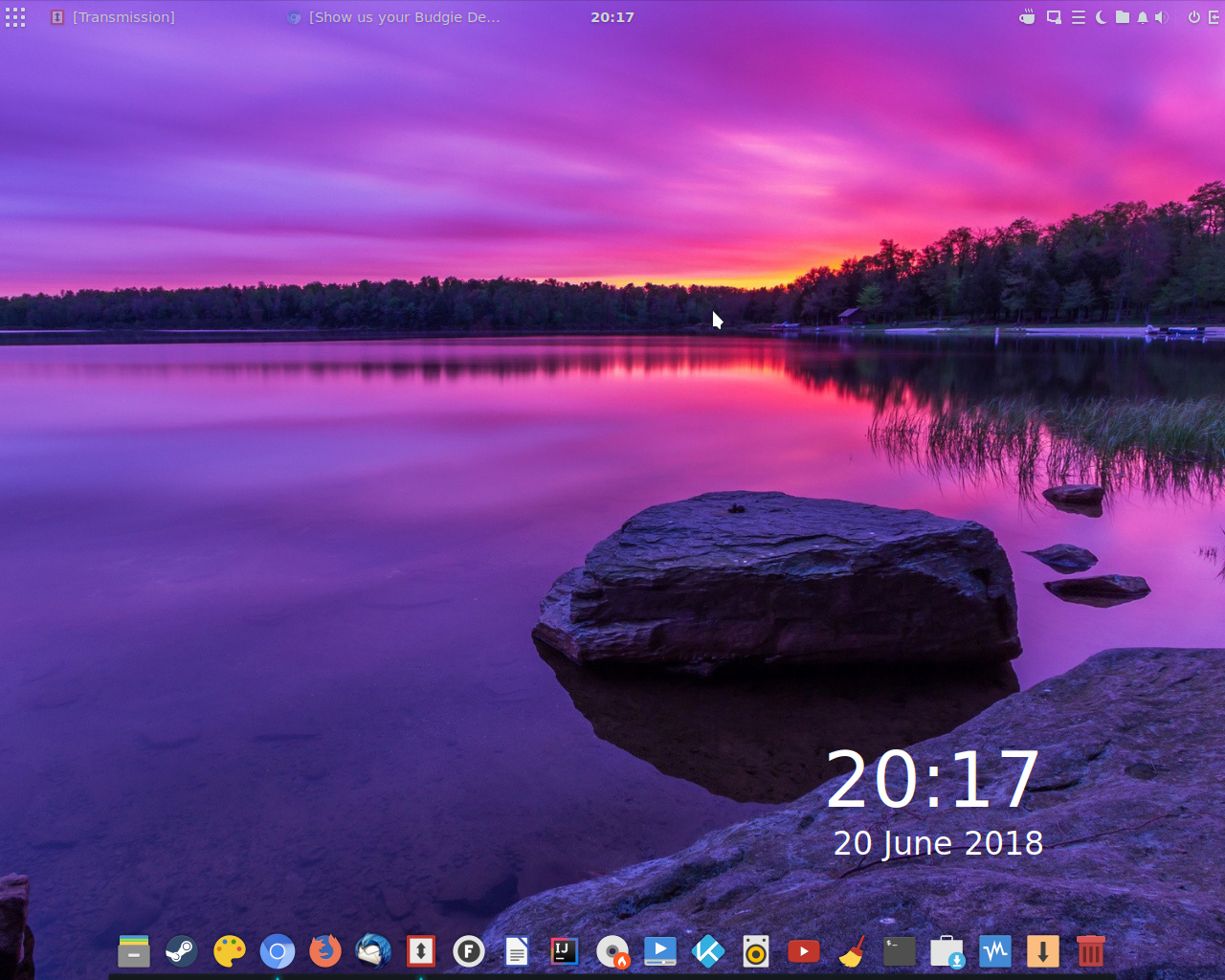
Task: Click the desktop clock widget showing 20:17
Action: [933, 779]
